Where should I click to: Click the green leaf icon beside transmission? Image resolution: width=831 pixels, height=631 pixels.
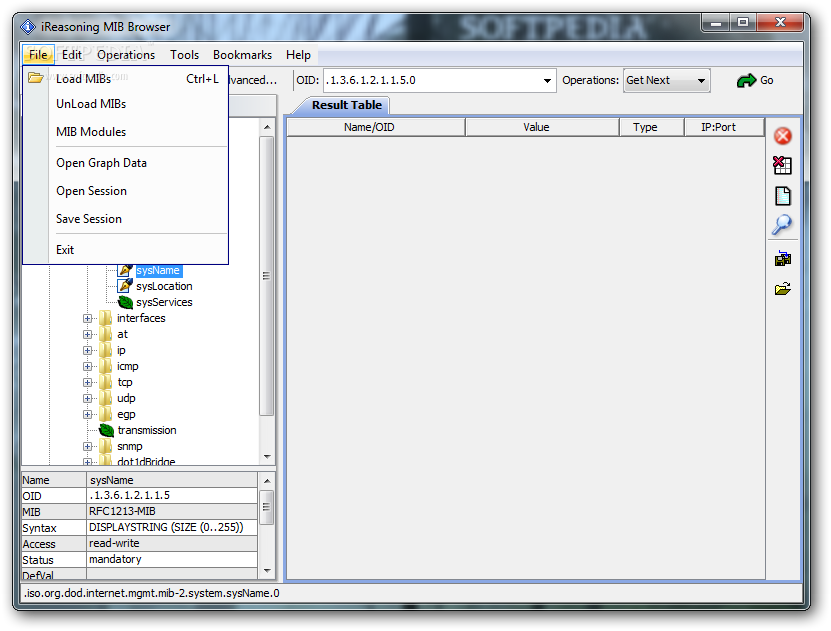[107, 430]
